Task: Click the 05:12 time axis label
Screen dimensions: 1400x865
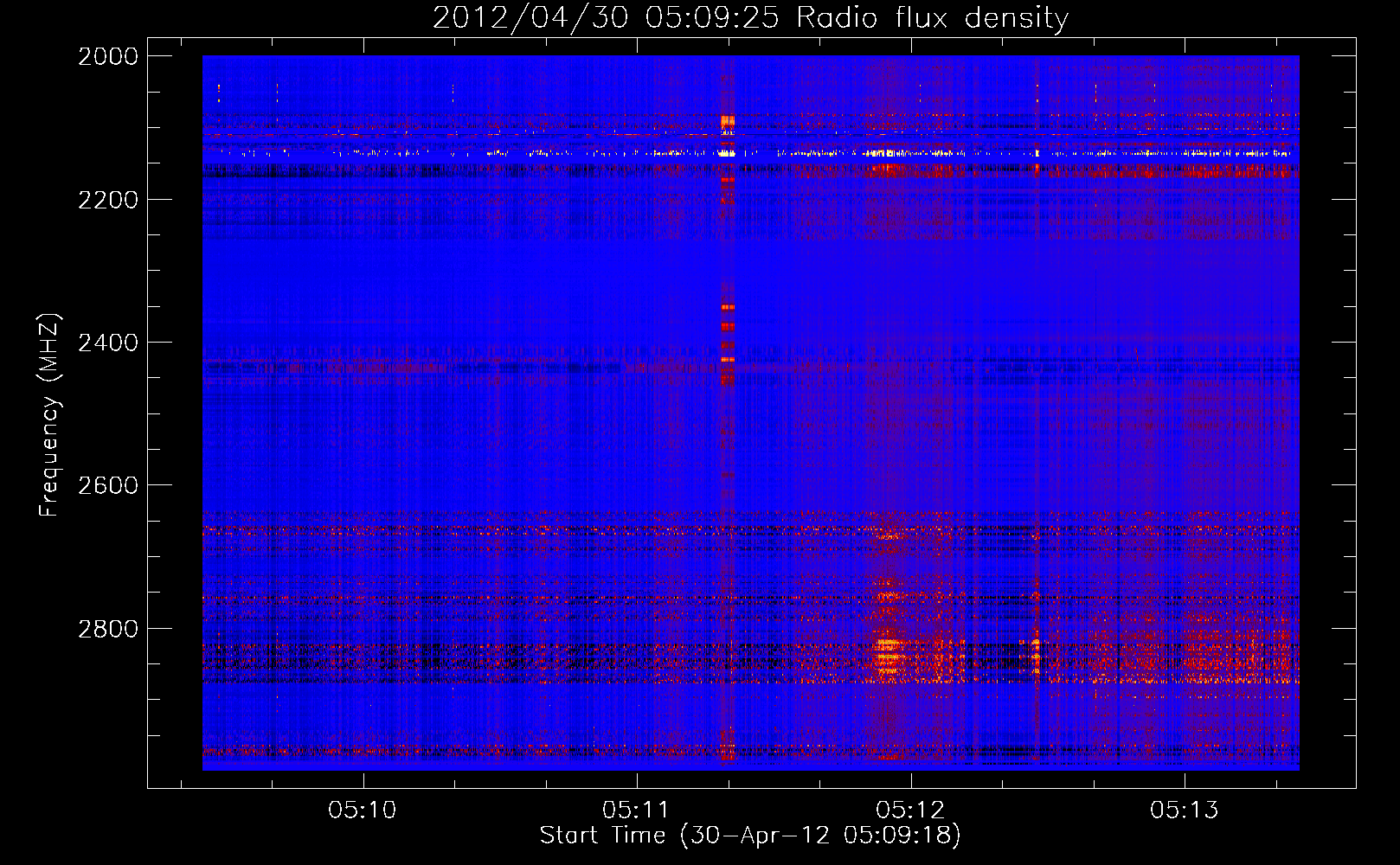Action: click(x=909, y=810)
